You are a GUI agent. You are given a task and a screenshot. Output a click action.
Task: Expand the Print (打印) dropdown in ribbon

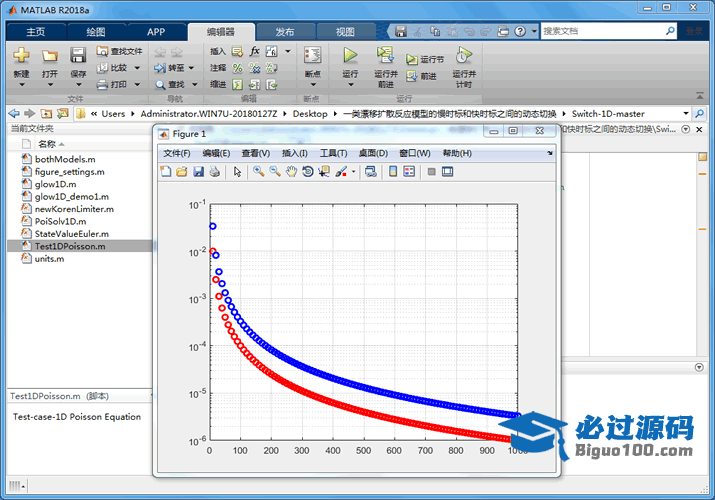(x=137, y=85)
